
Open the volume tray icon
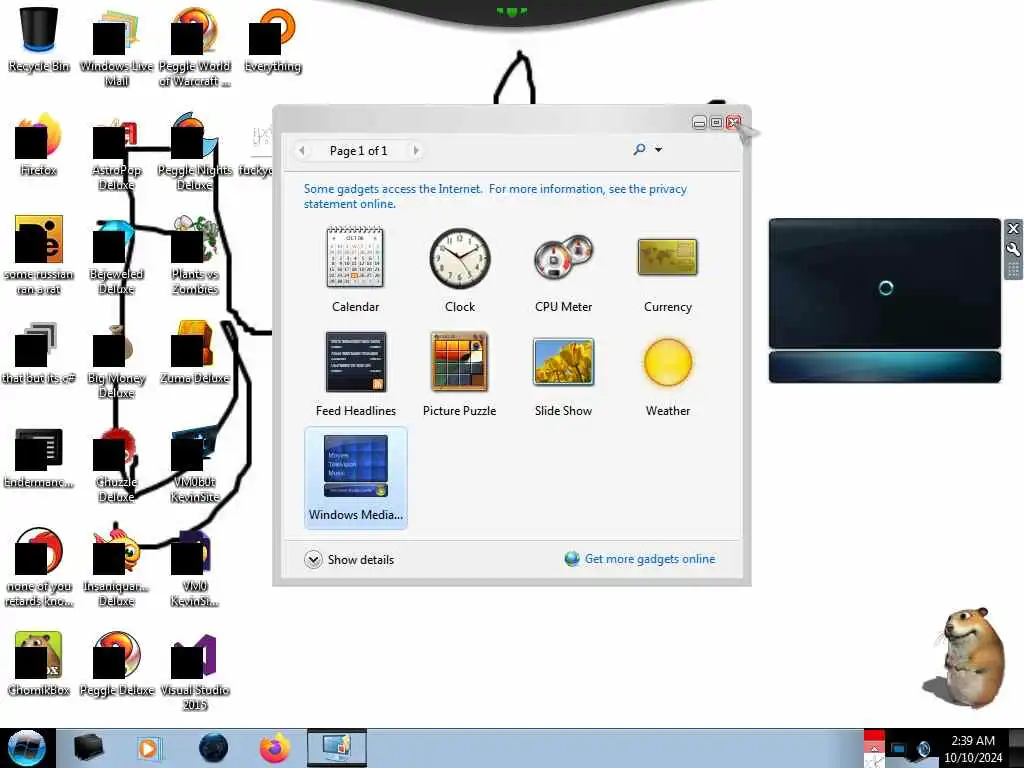(x=923, y=749)
